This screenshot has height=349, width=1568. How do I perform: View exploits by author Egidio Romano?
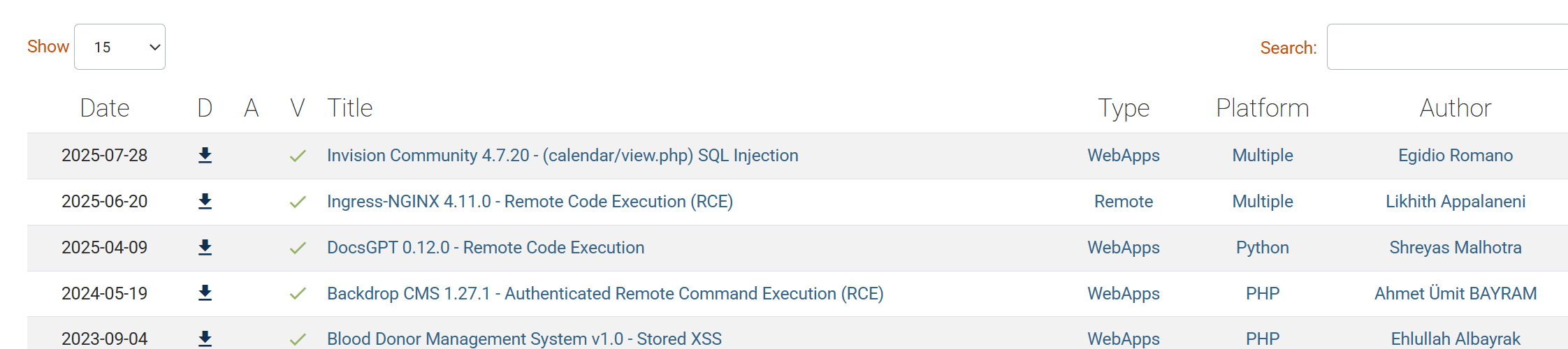[x=1456, y=155]
